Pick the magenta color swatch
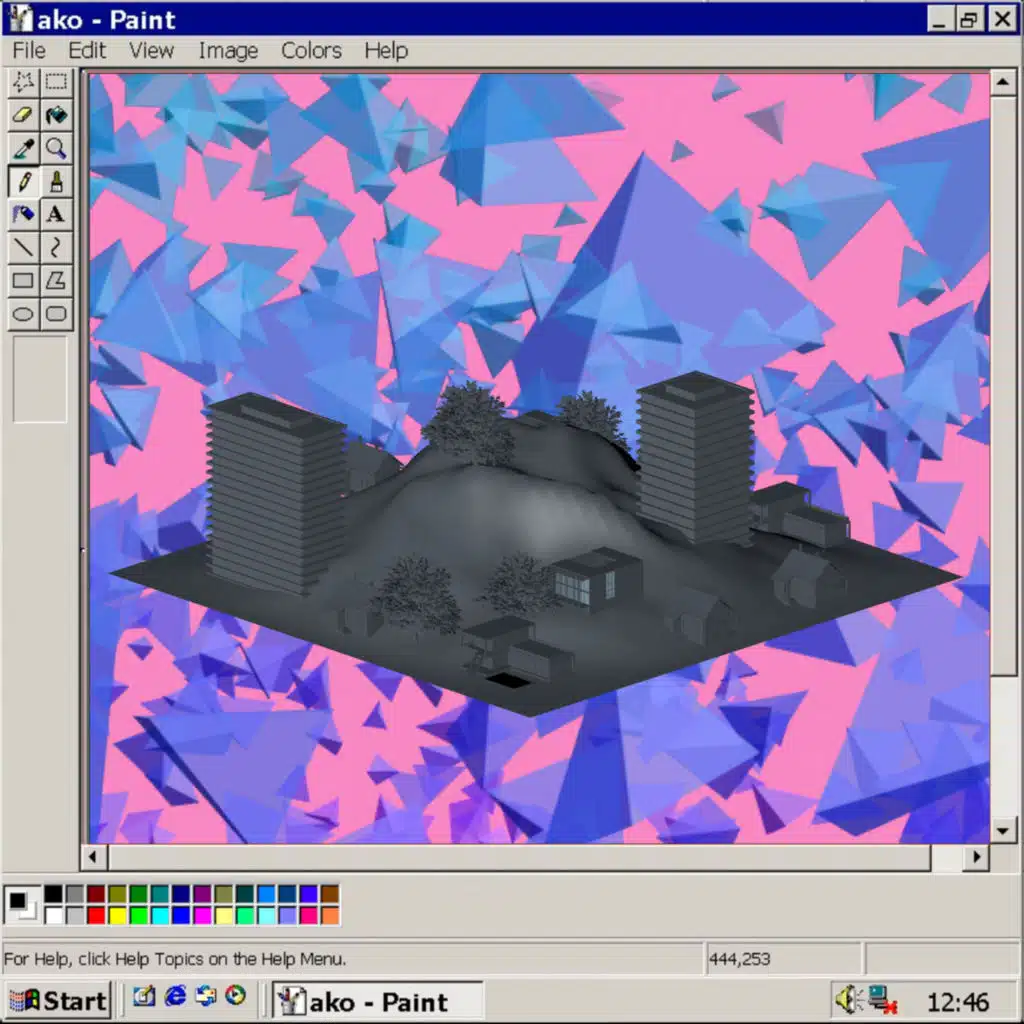Viewport: 1024px width, 1024px height. (202, 916)
